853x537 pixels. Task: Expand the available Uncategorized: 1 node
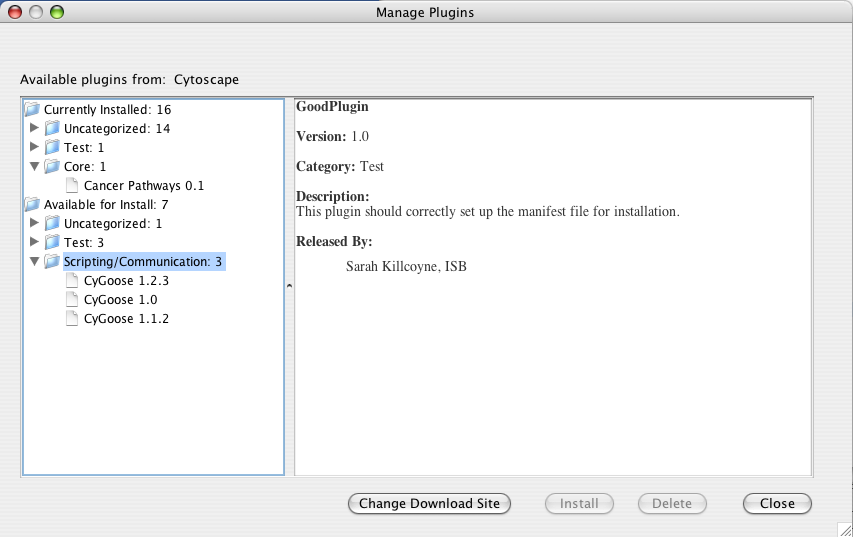pos(35,224)
